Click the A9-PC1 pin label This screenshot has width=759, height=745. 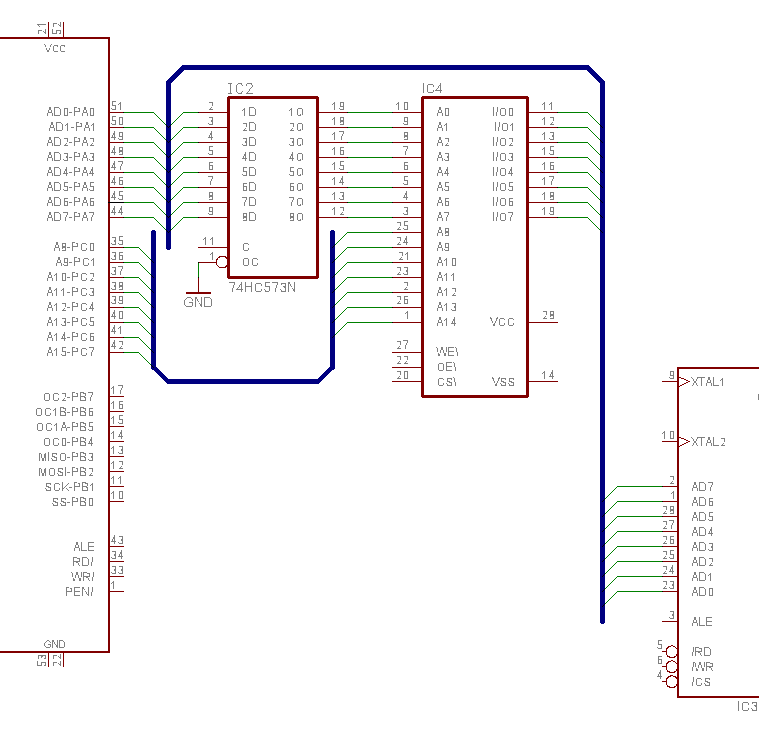click(x=75, y=262)
